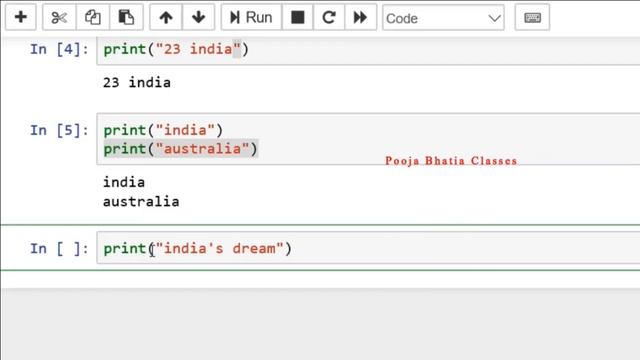Screen dimensions: 640x360
Task: Insert a new cell with the plus icon
Action: pyautogui.click(x=21, y=18)
